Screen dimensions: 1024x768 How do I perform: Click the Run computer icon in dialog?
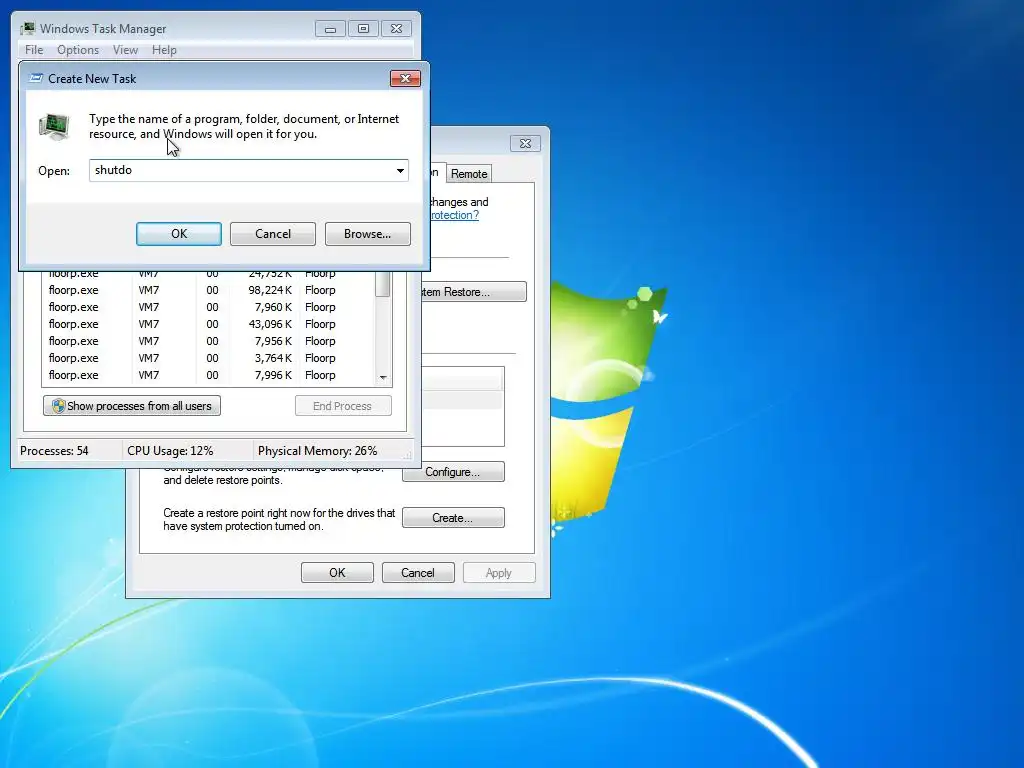coord(54,127)
